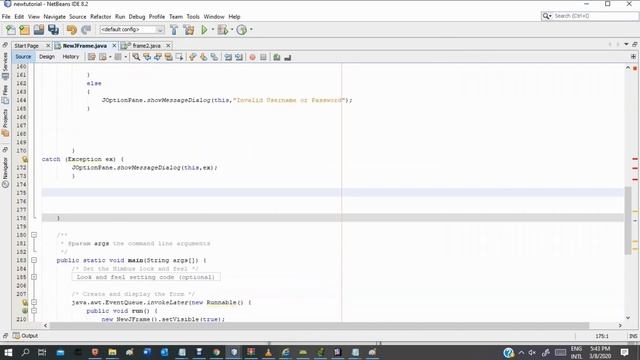Switch to the NewJFrame.java tab
The width and height of the screenshot is (640, 360).
pyautogui.click(x=84, y=46)
